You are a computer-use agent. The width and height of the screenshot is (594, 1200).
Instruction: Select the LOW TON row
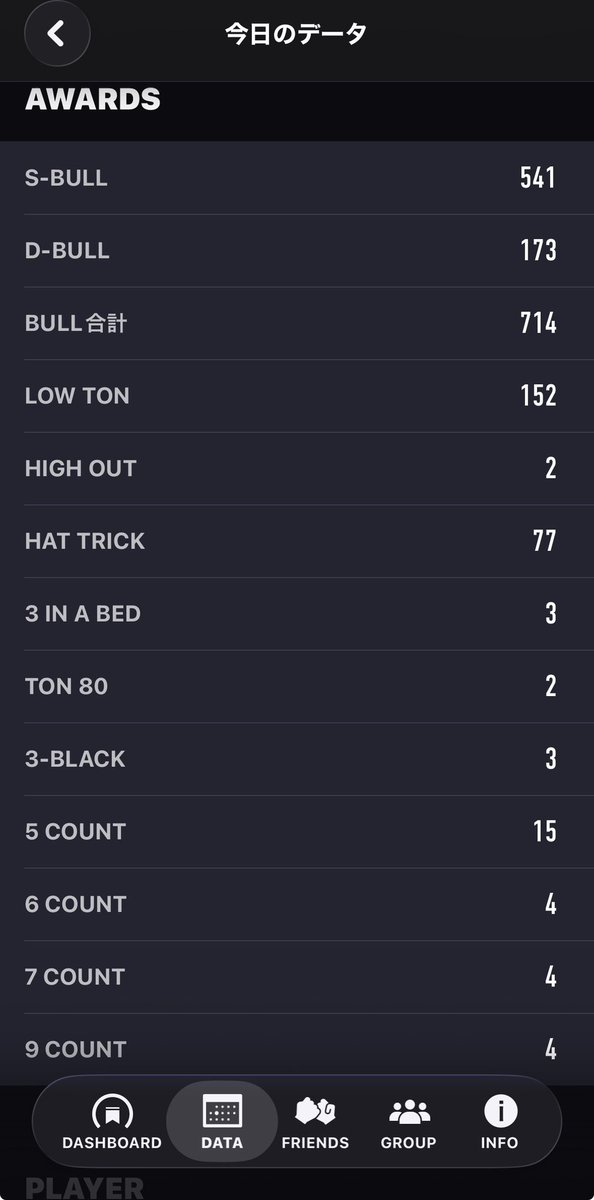click(x=291, y=396)
